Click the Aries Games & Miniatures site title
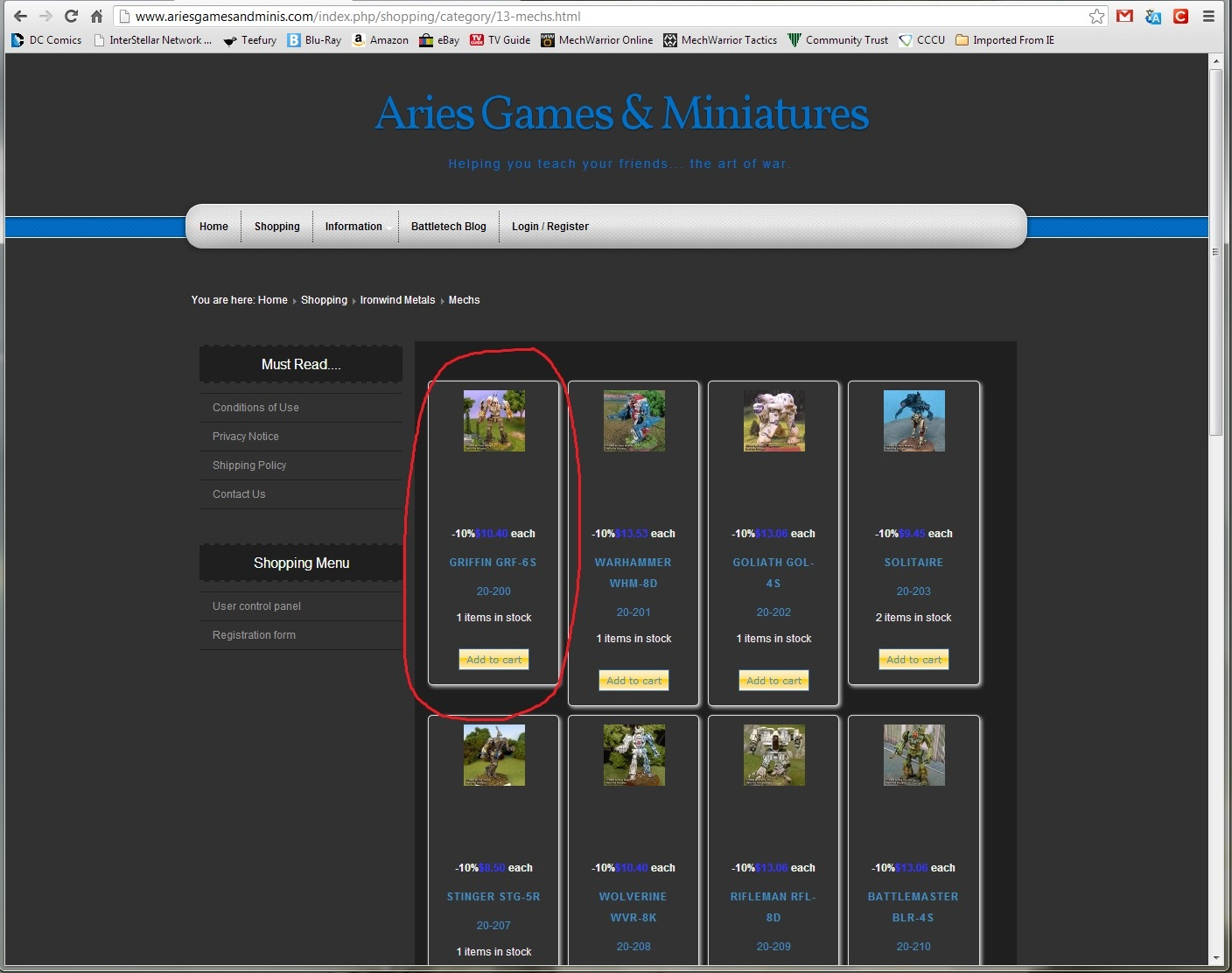This screenshot has width=1232, height=973. click(621, 114)
